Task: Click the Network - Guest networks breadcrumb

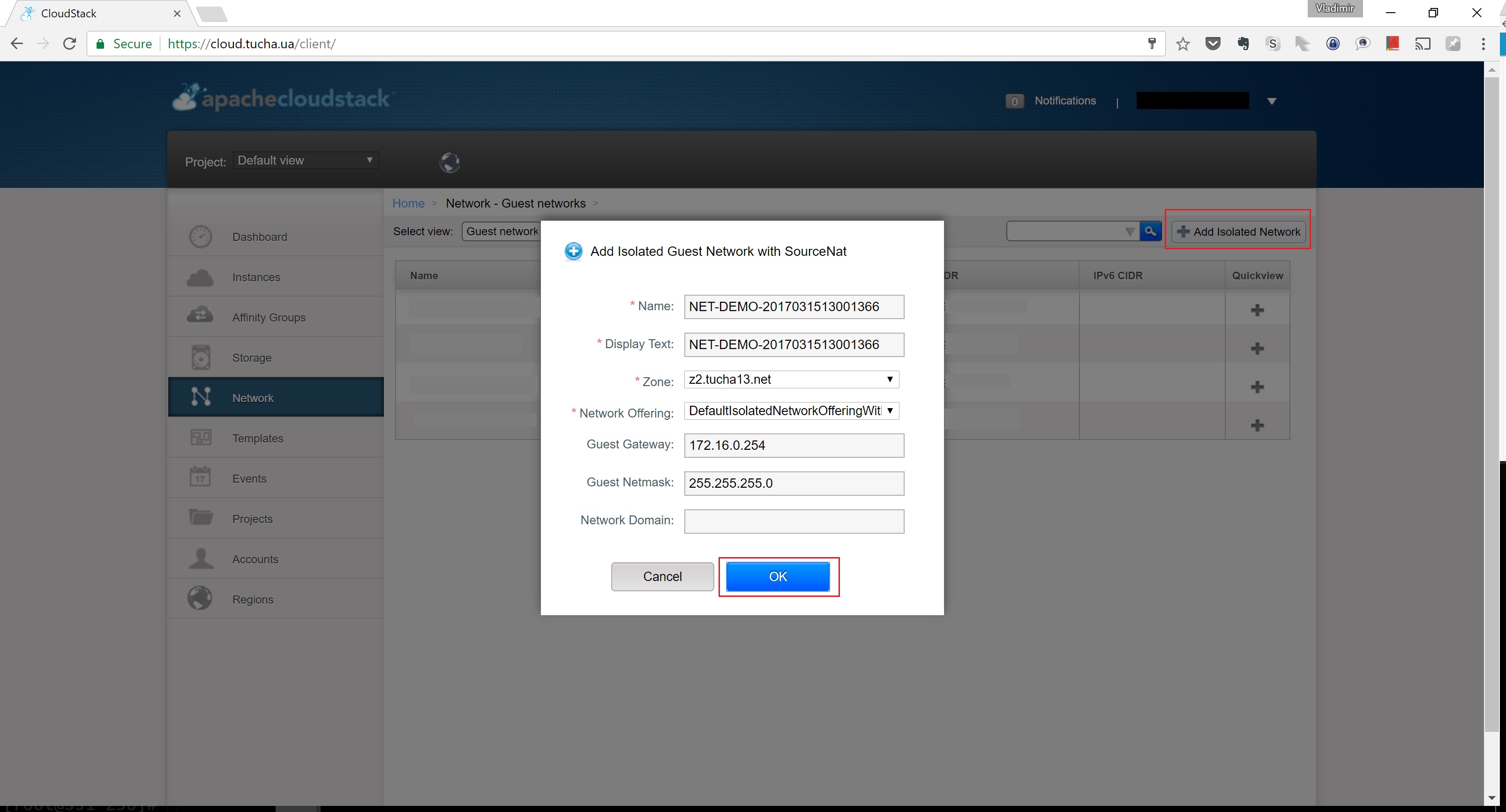Action: coord(515,203)
